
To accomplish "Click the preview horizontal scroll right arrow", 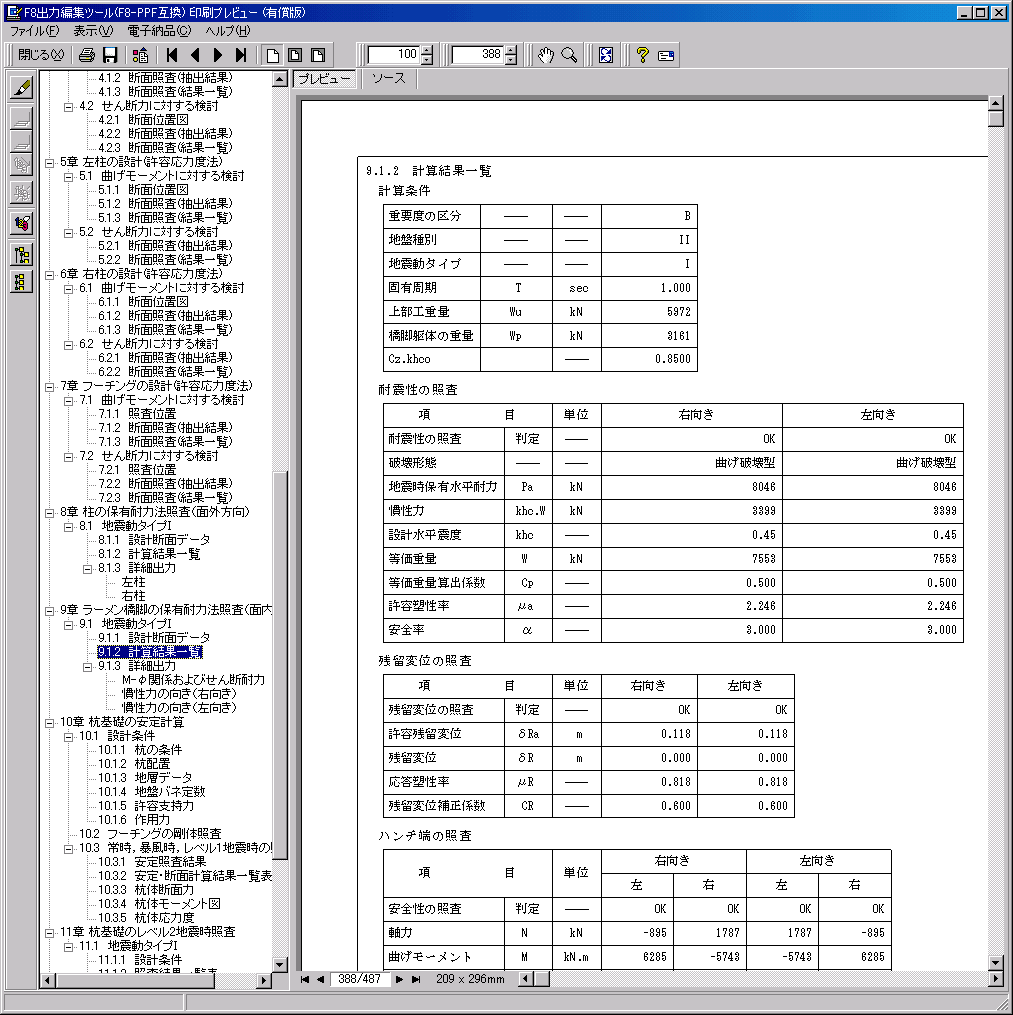I will point(996,979).
